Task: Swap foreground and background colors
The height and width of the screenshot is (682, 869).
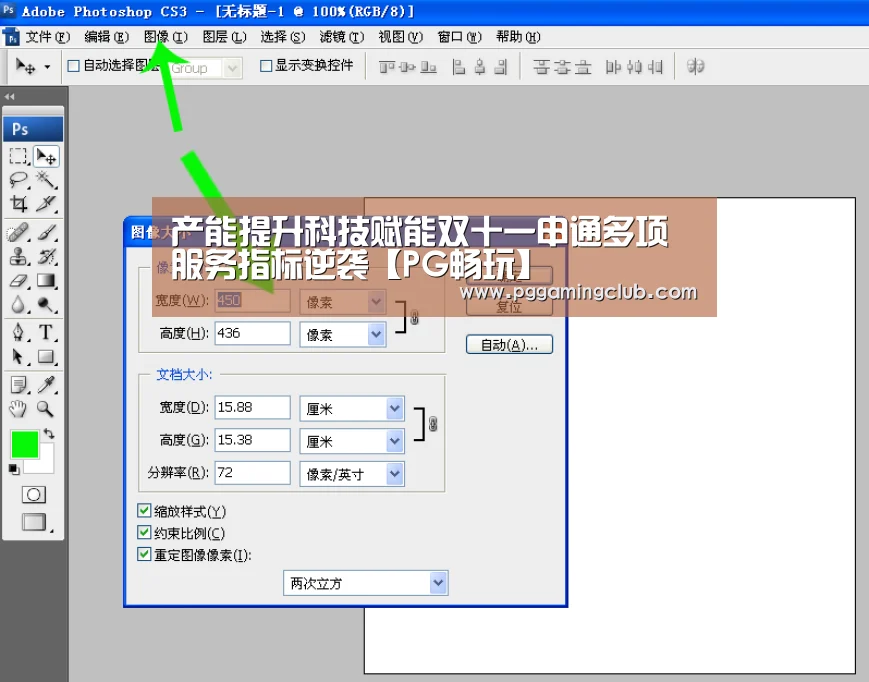Action: [49, 434]
